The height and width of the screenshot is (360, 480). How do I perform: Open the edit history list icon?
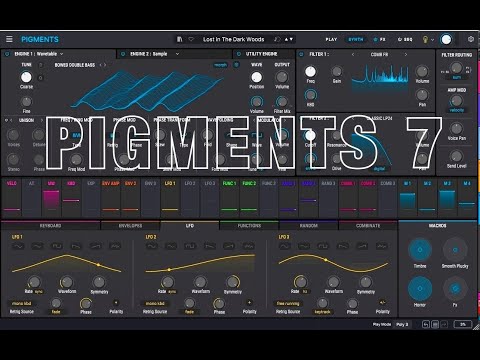[x=435, y=324]
